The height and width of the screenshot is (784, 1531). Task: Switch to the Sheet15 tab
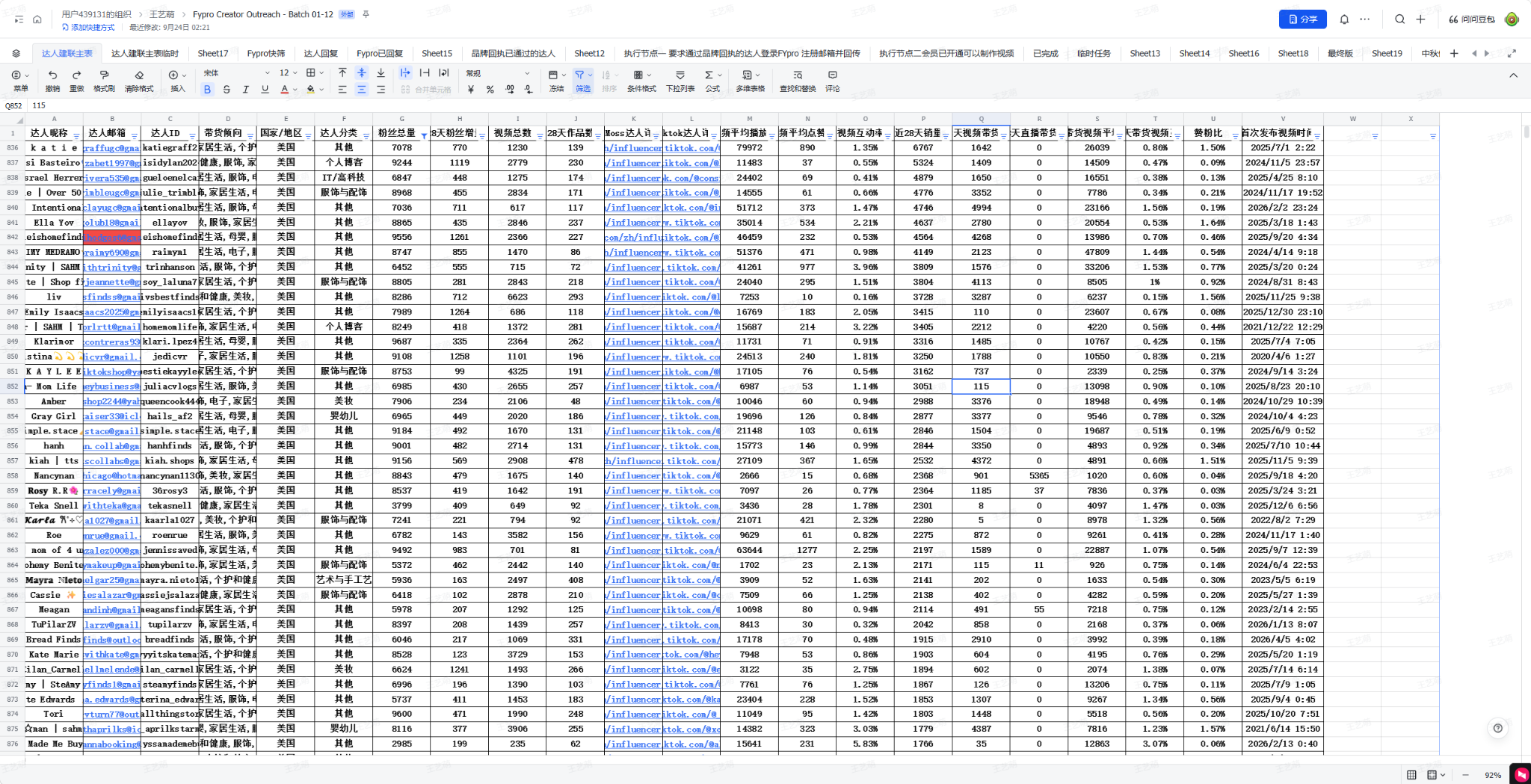(x=437, y=53)
